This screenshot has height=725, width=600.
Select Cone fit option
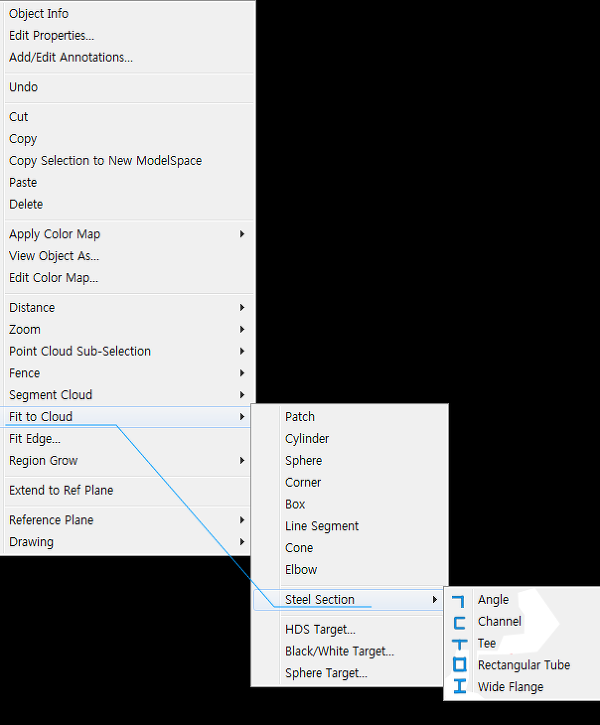(299, 547)
